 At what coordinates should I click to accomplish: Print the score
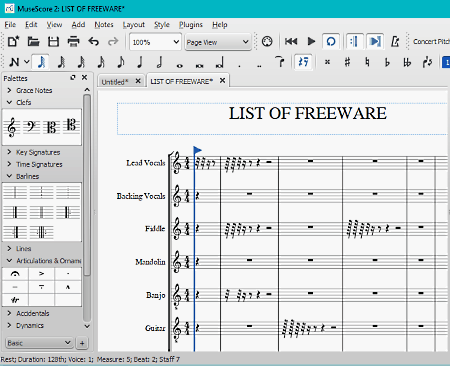pyautogui.click(x=74, y=42)
